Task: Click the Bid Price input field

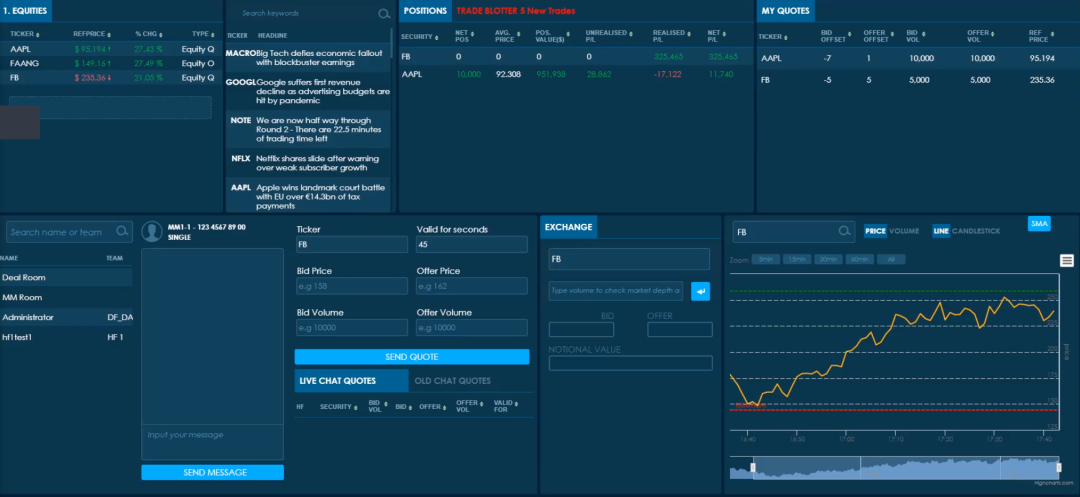Action: (352, 286)
